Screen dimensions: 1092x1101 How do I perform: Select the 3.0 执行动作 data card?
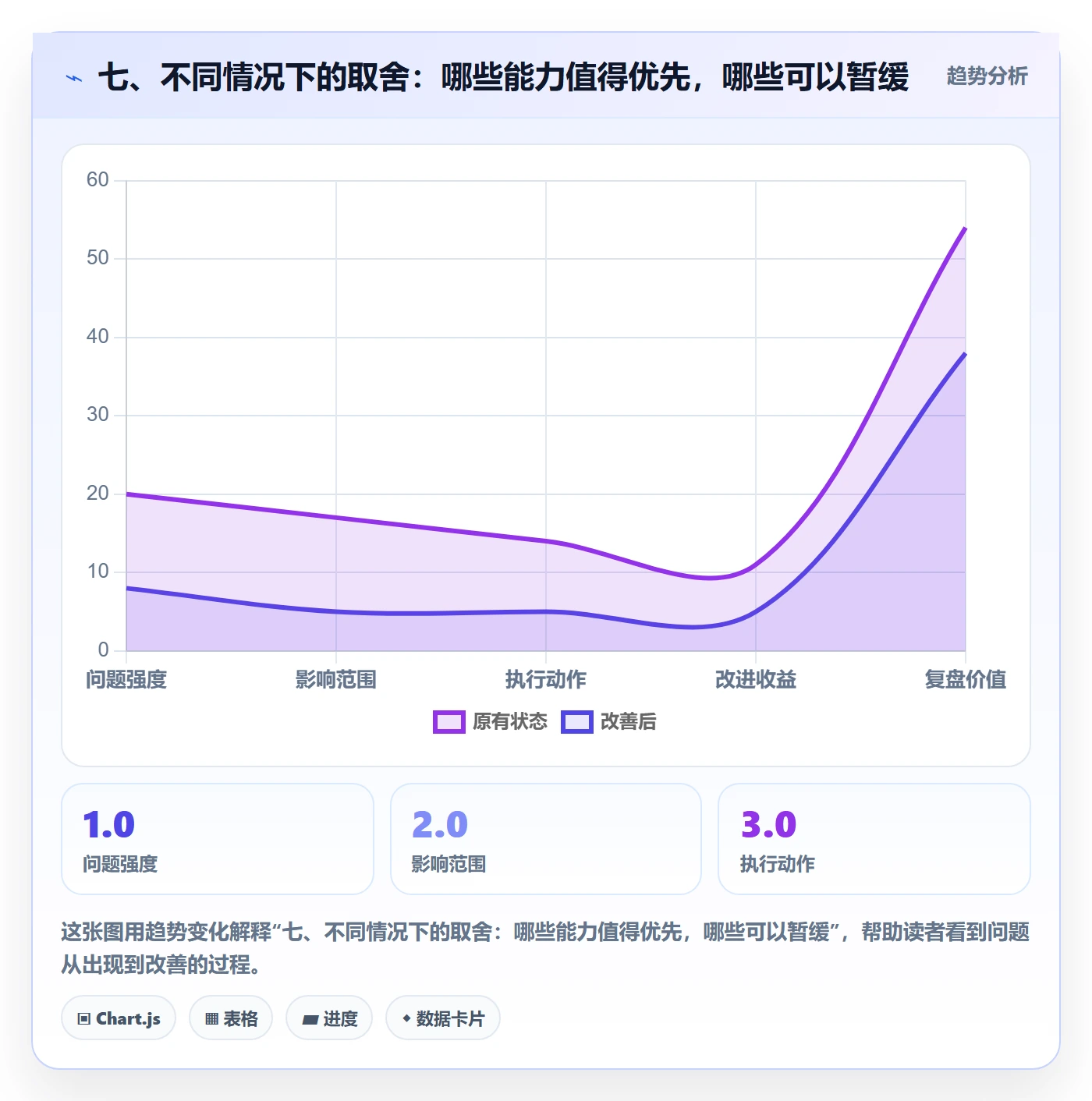click(x=874, y=839)
